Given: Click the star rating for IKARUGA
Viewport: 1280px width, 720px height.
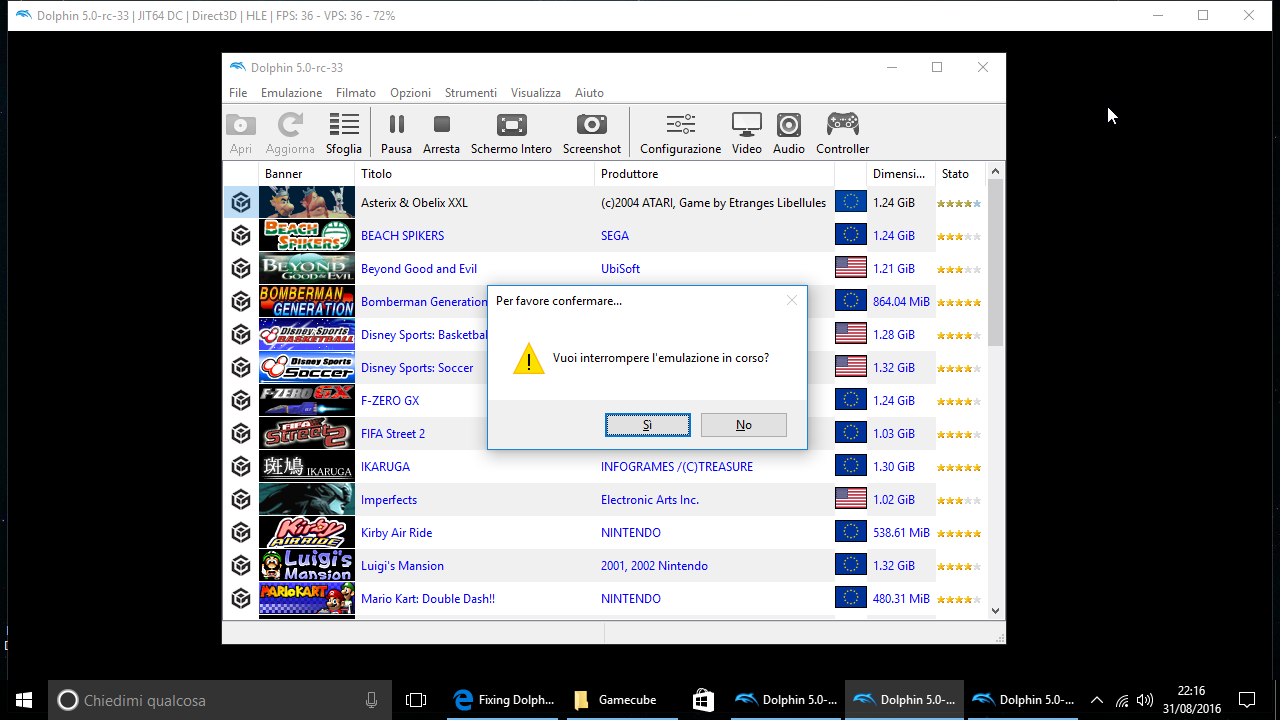Looking at the screenshot, I should (959, 468).
